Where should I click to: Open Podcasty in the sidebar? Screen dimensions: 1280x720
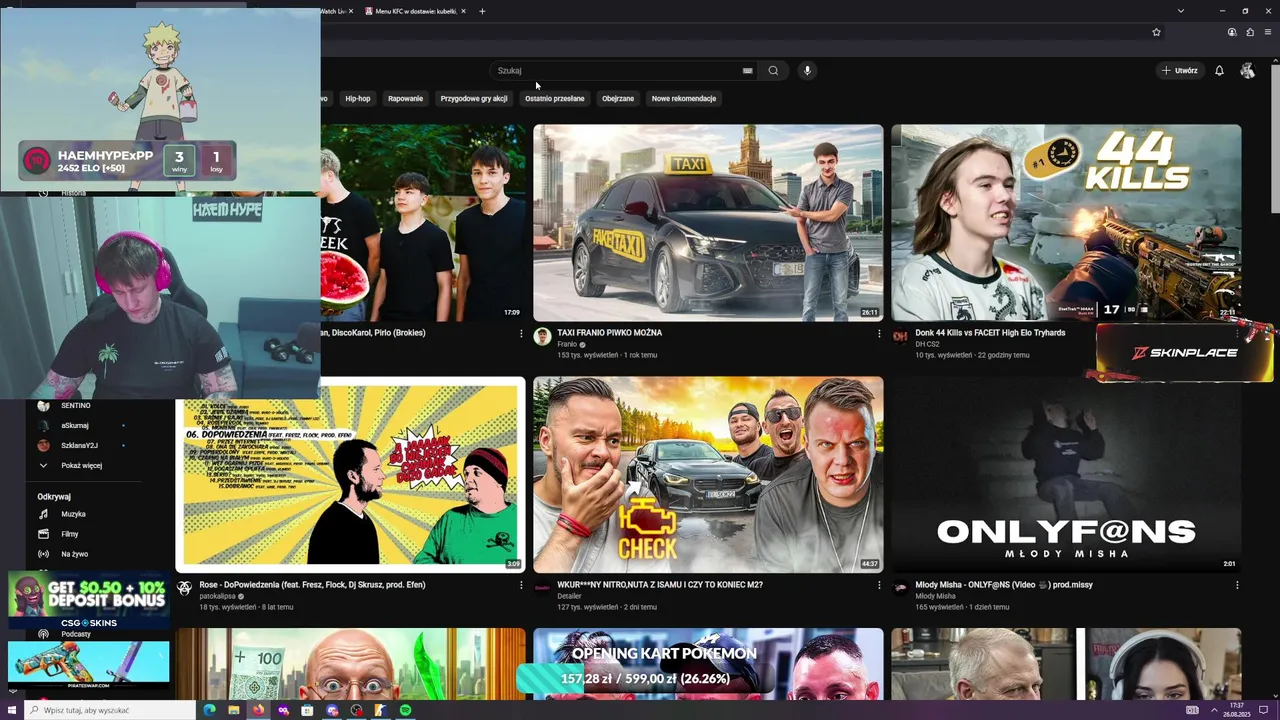[x=76, y=634]
